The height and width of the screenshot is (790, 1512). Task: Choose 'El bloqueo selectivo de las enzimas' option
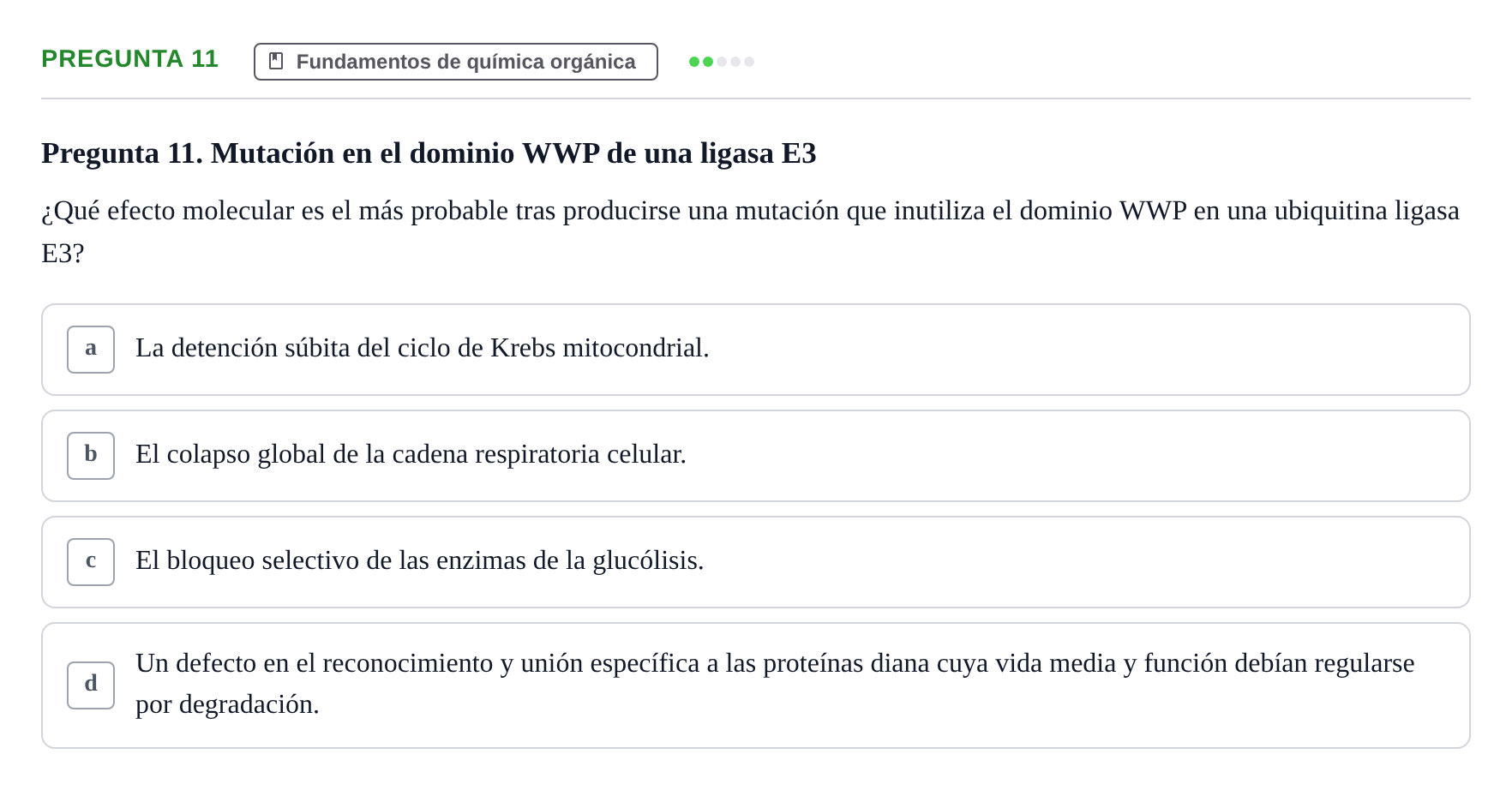coord(756,562)
